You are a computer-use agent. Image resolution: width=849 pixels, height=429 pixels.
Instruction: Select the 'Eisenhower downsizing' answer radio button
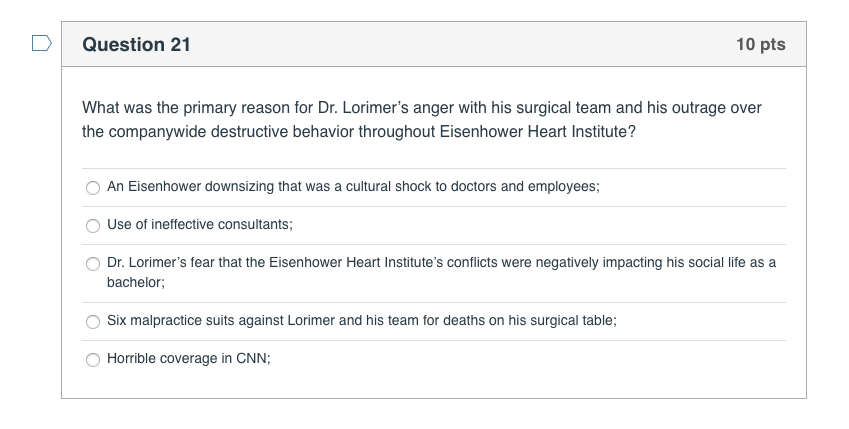click(93, 187)
